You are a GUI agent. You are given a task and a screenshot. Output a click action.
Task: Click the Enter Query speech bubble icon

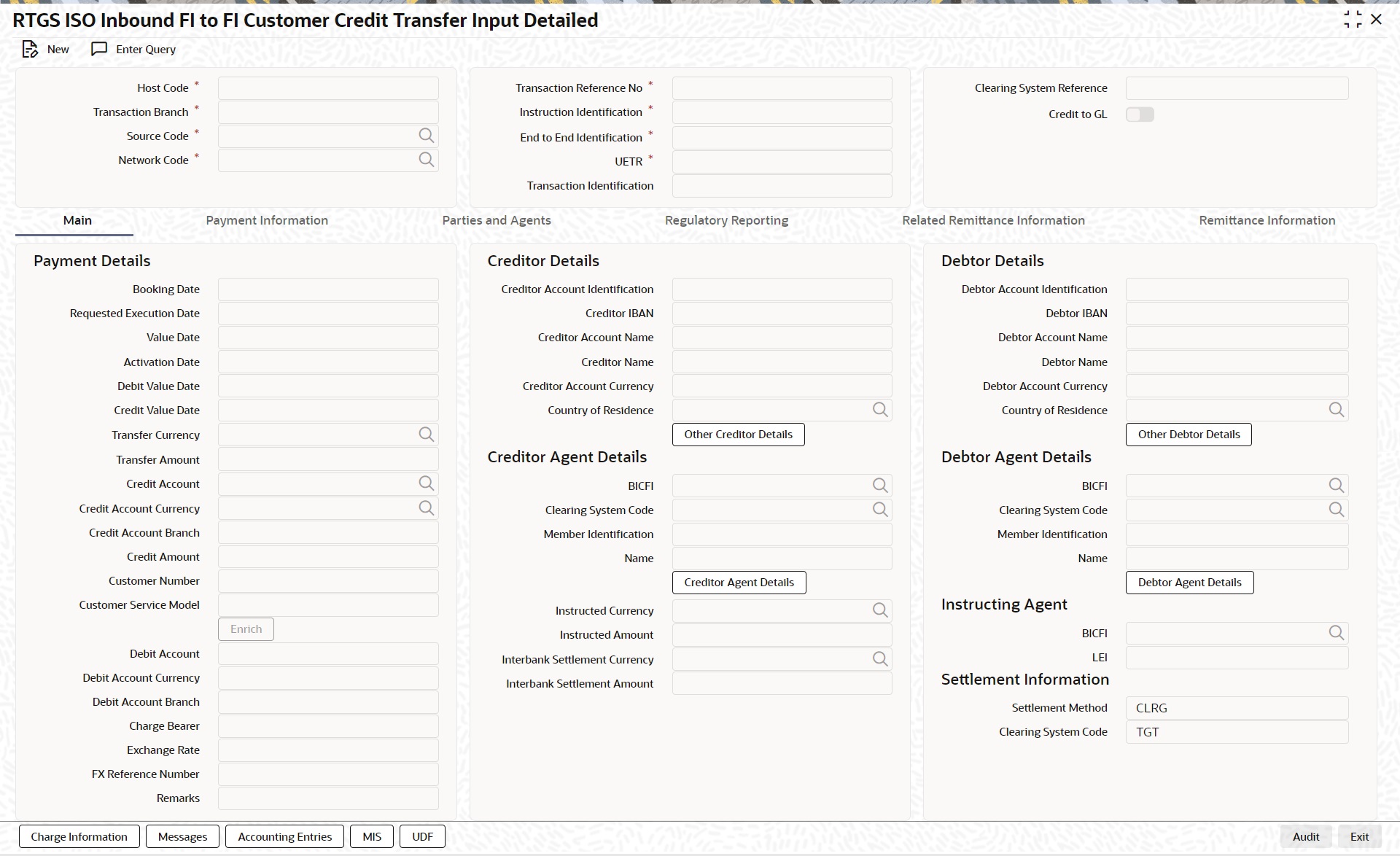point(99,49)
